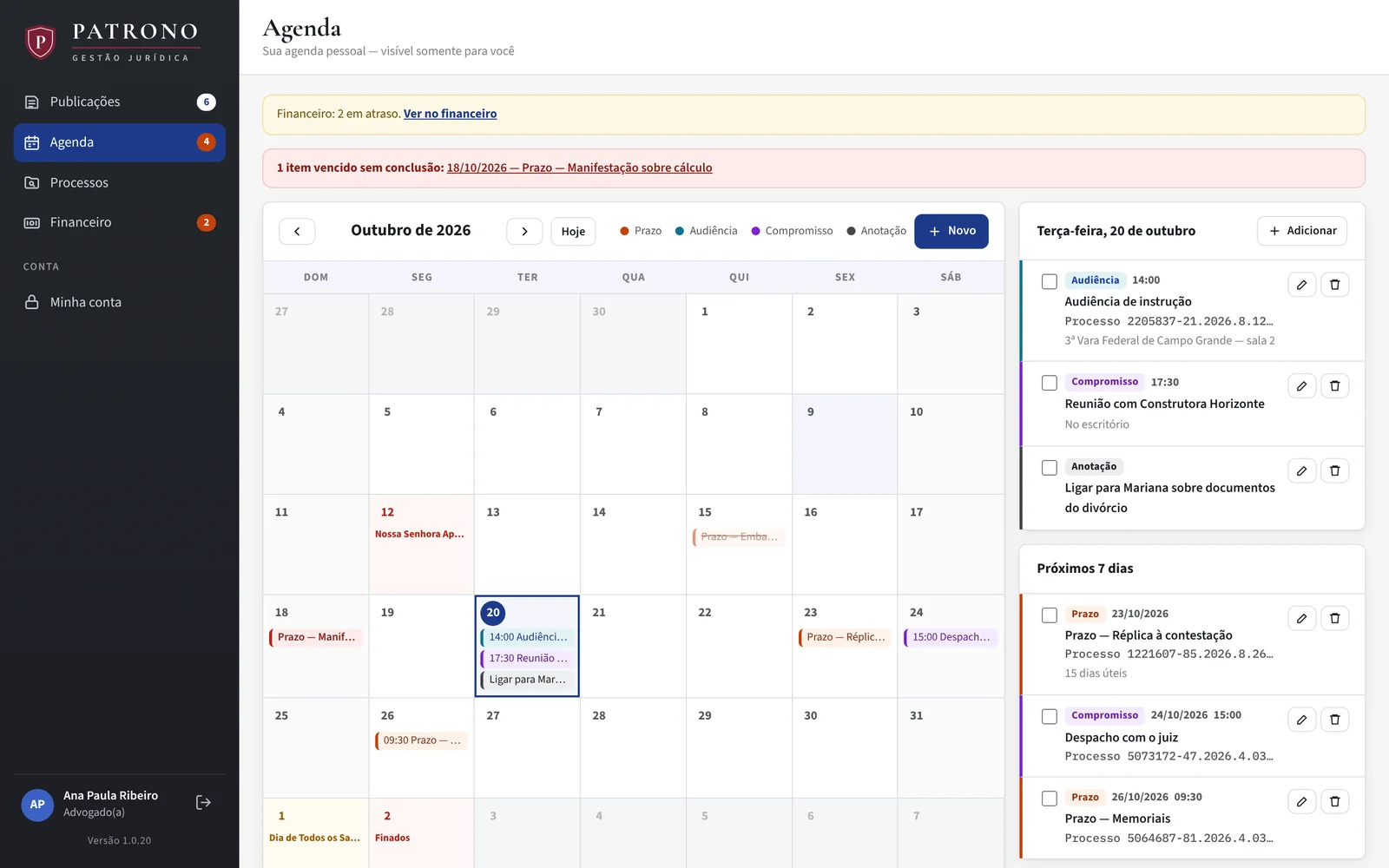Advance to the next month
The width and height of the screenshot is (1389, 868).
(524, 232)
